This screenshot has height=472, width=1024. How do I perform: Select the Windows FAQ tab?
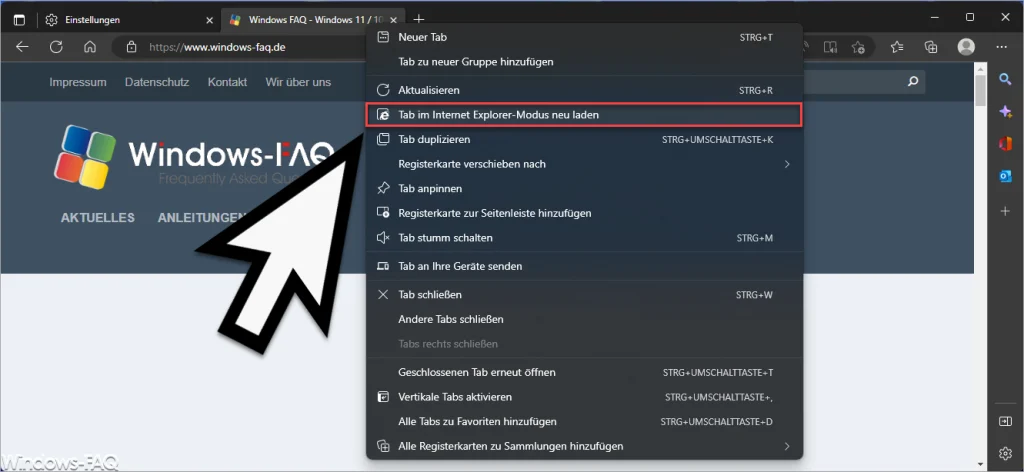click(x=313, y=20)
